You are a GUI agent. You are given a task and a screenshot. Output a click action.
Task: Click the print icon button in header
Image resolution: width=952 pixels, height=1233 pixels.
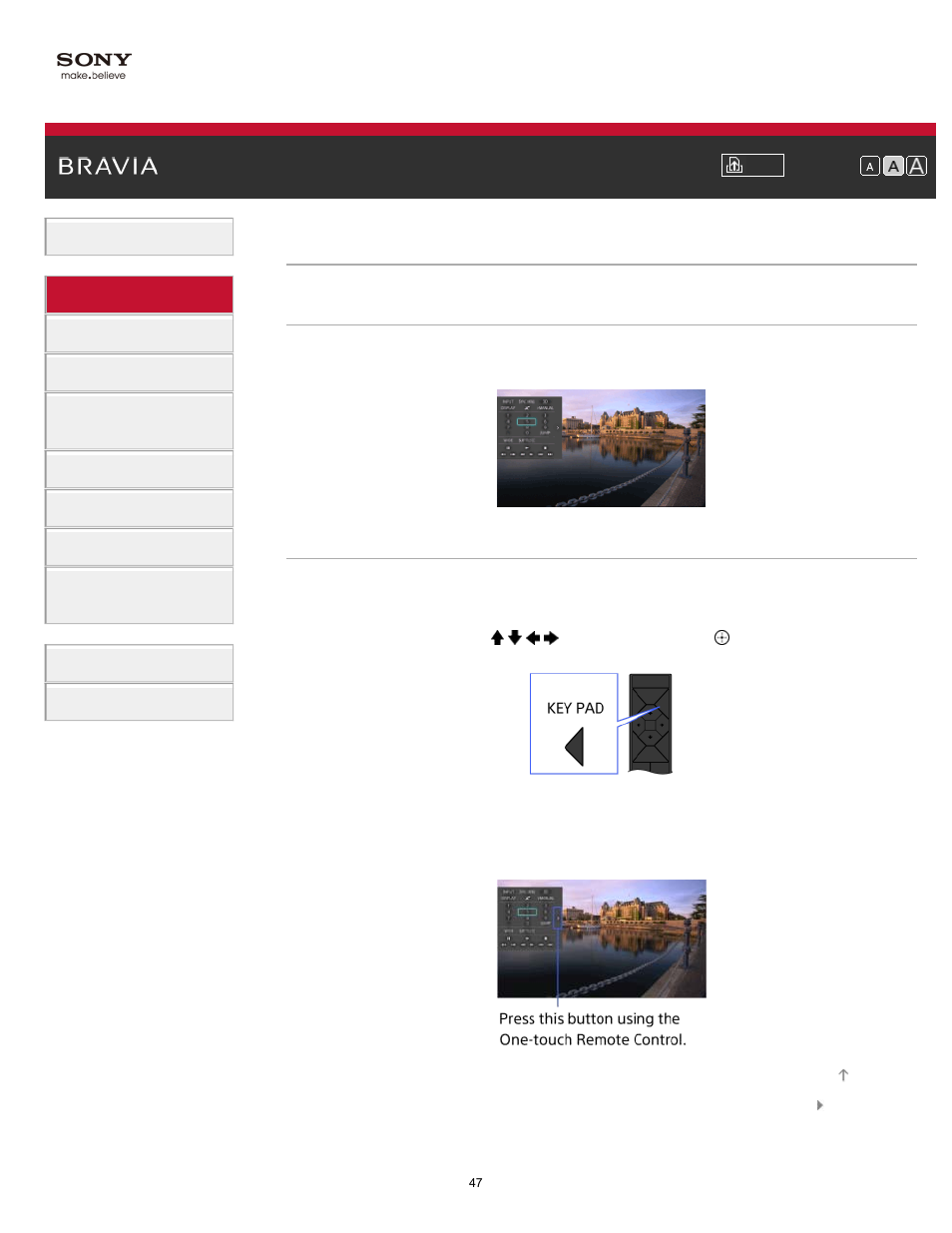pyautogui.click(x=752, y=165)
